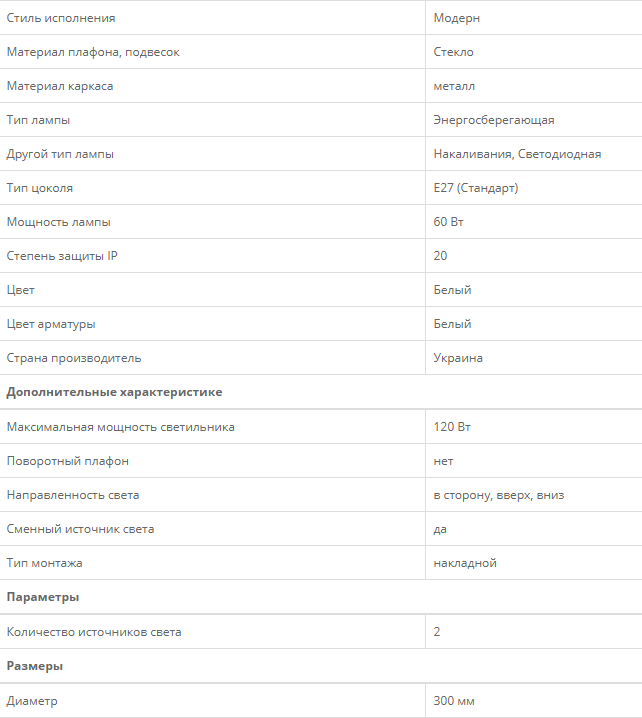Select the '60 Вт' lamp power value
642x718 pixels.
[x=449, y=222]
